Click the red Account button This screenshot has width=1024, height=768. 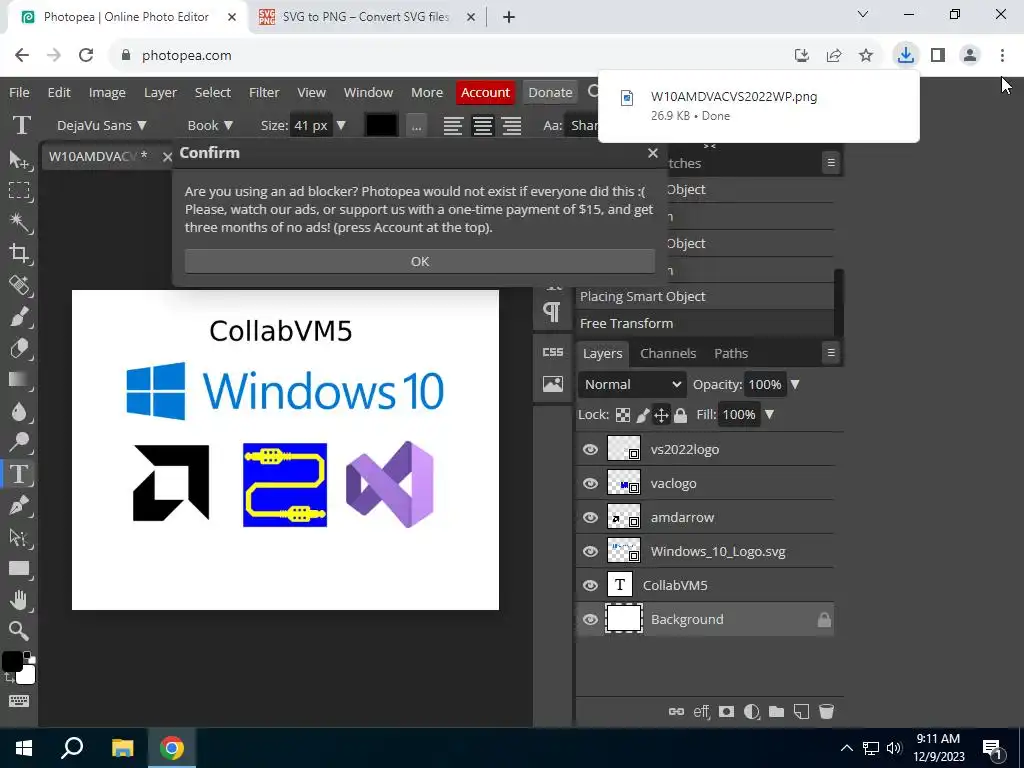[x=485, y=93]
